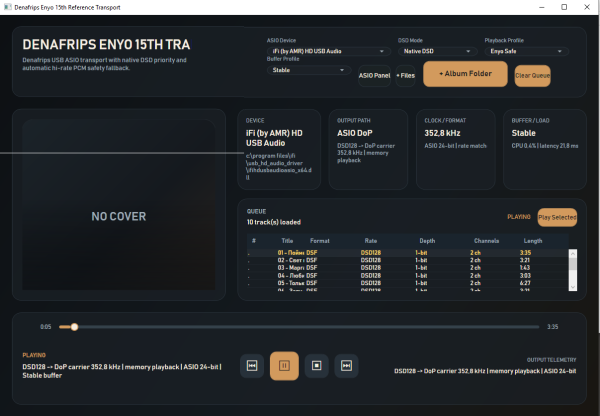Click the 1:43 length cell
Image resolution: width=600 pixels, height=416 pixels.
click(x=525, y=268)
